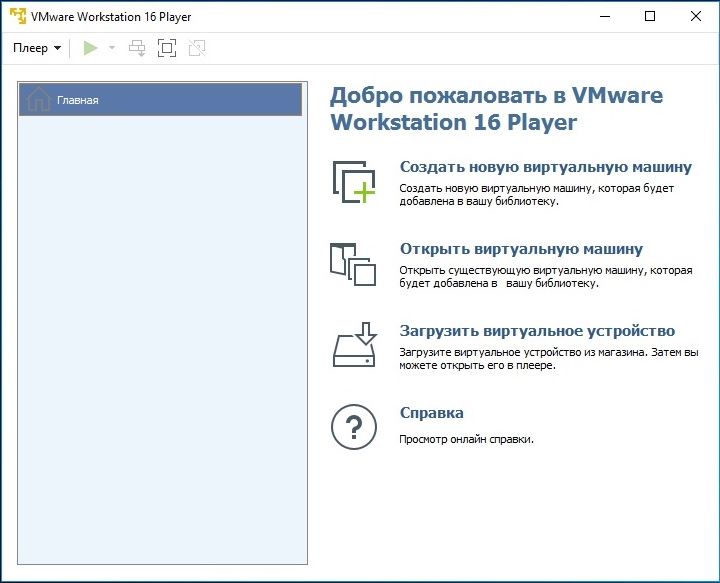Image resolution: width=720 pixels, height=583 pixels.
Task: Expand the power options arrow beside play
Action: (x=112, y=48)
